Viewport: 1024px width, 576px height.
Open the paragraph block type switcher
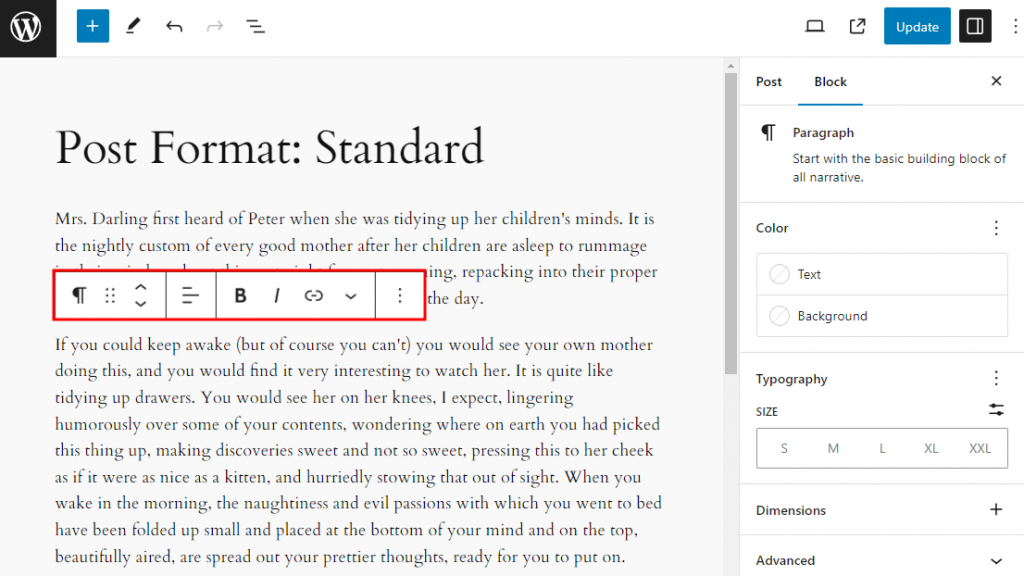coord(79,295)
